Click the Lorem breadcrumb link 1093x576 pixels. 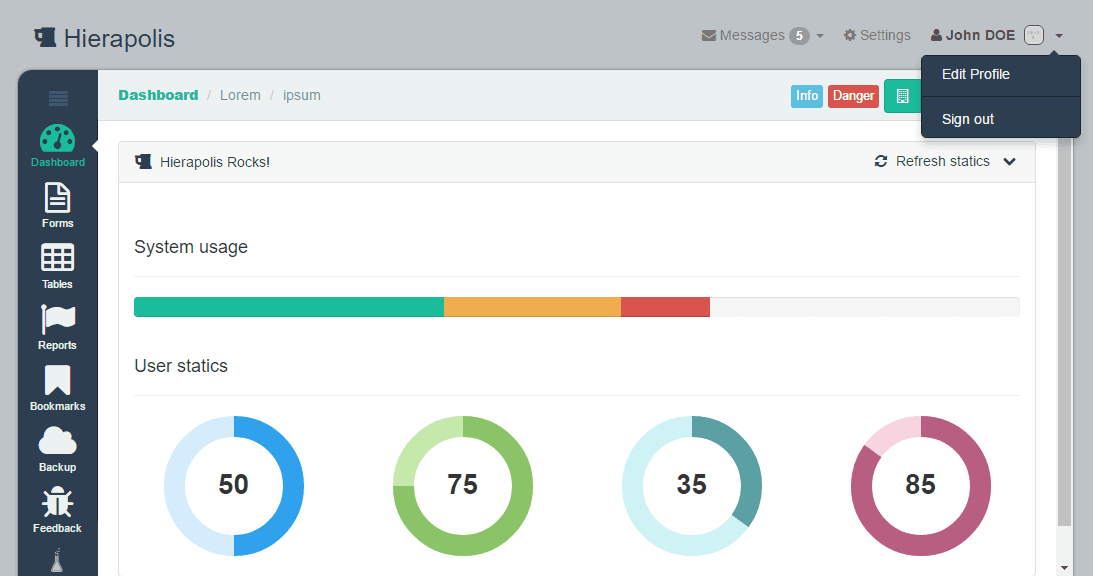click(240, 96)
